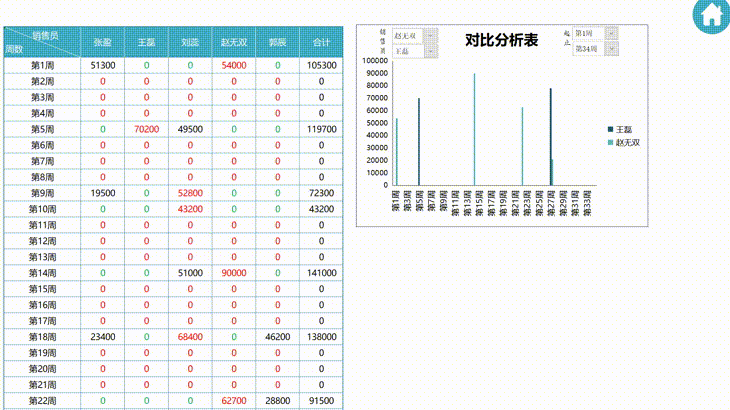Viewport: 730px width, 410px height.
Task: Click the tall 90000 bar in chart
Action: point(474,129)
